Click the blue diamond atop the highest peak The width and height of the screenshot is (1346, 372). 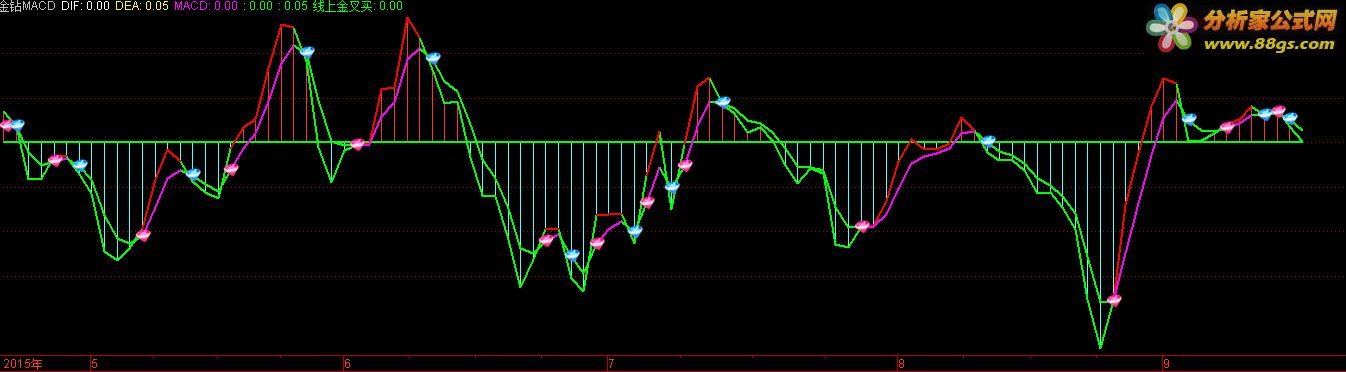[x=307, y=51]
